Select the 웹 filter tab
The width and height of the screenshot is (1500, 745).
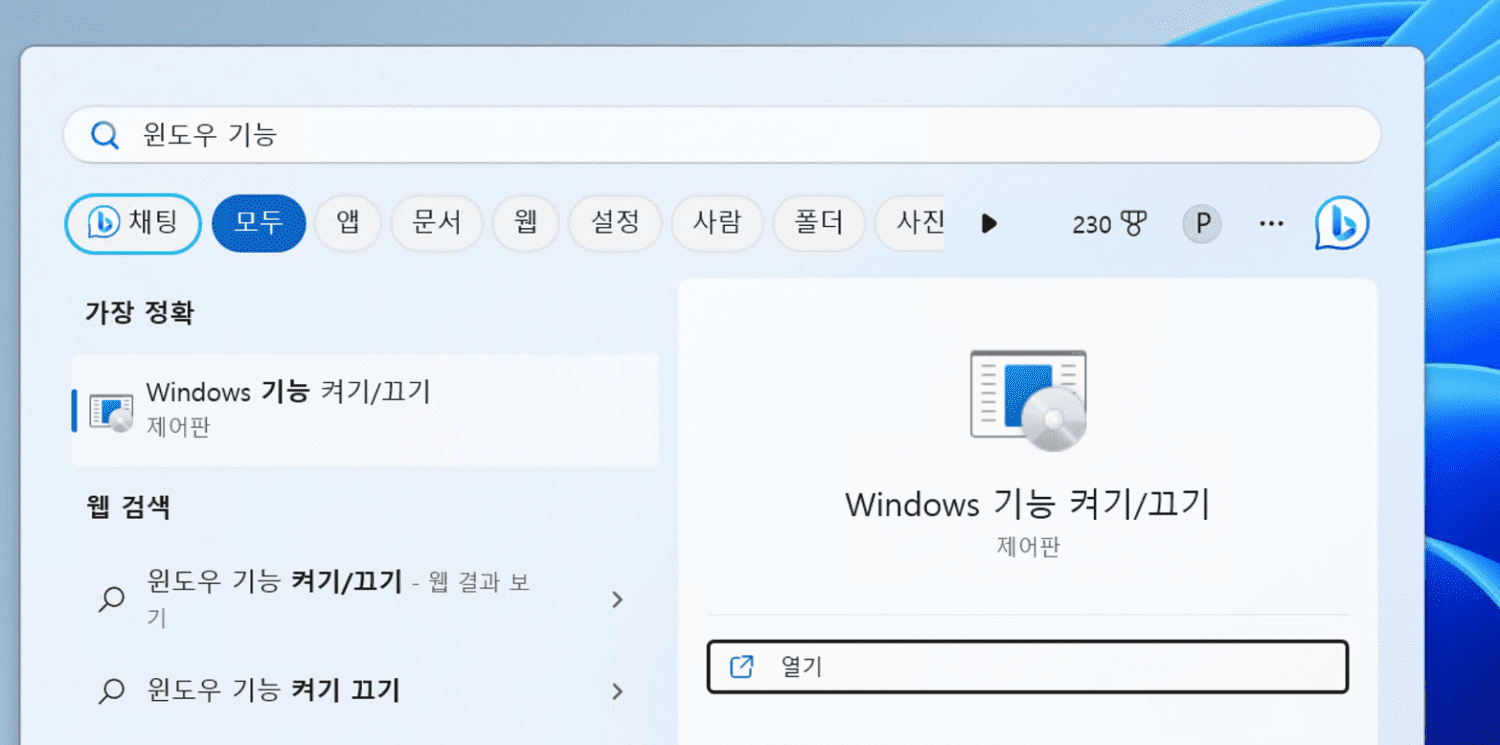[526, 222]
